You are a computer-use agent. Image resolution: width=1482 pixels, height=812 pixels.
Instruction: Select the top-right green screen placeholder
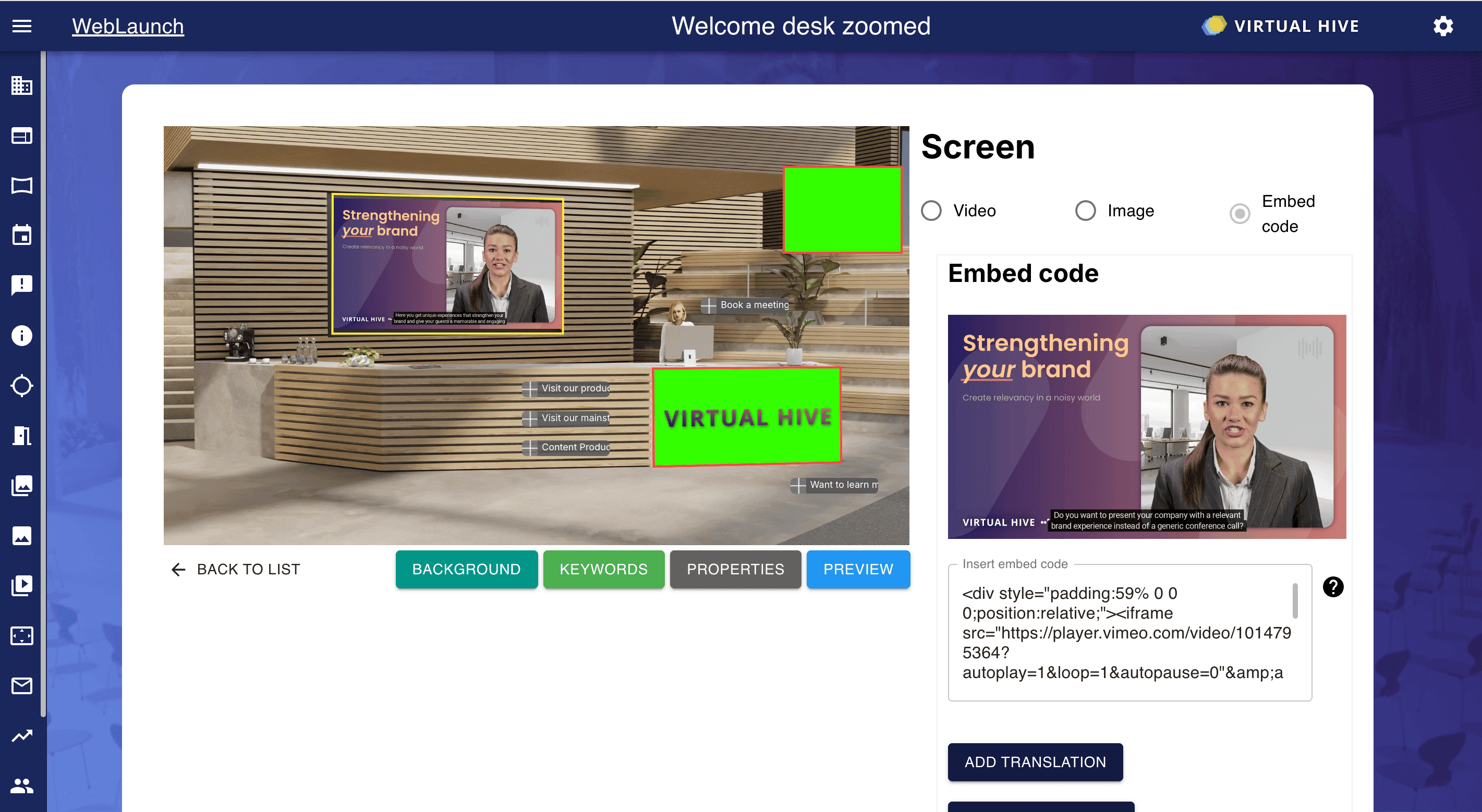842,210
